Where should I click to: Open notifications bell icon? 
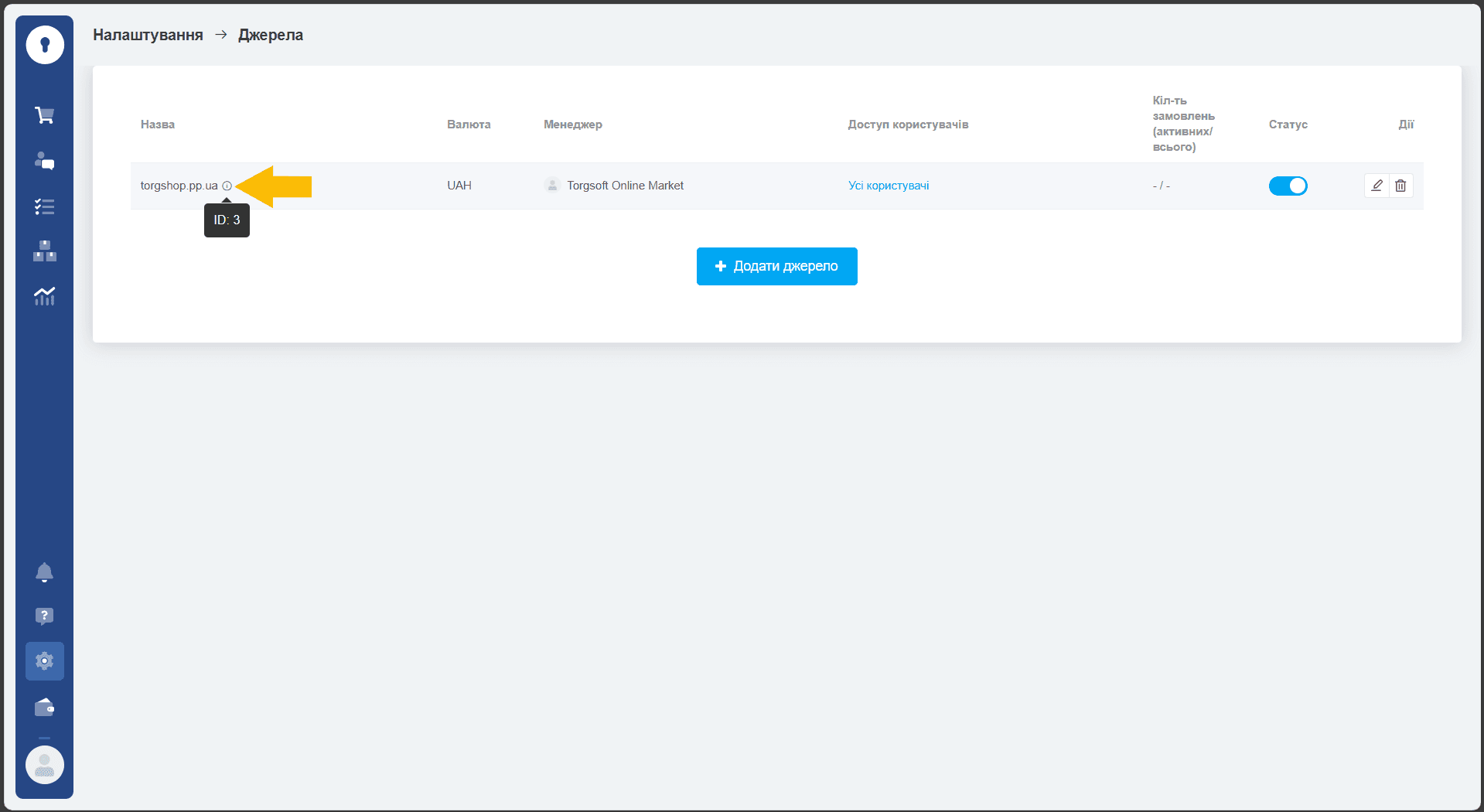tap(44, 572)
